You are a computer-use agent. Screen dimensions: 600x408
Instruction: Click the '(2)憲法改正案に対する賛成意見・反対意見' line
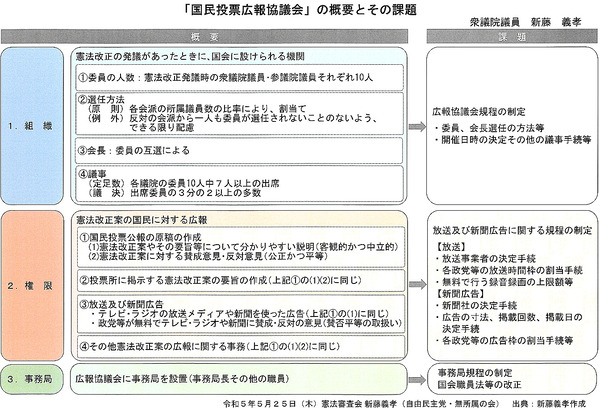pyautogui.click(x=208, y=256)
